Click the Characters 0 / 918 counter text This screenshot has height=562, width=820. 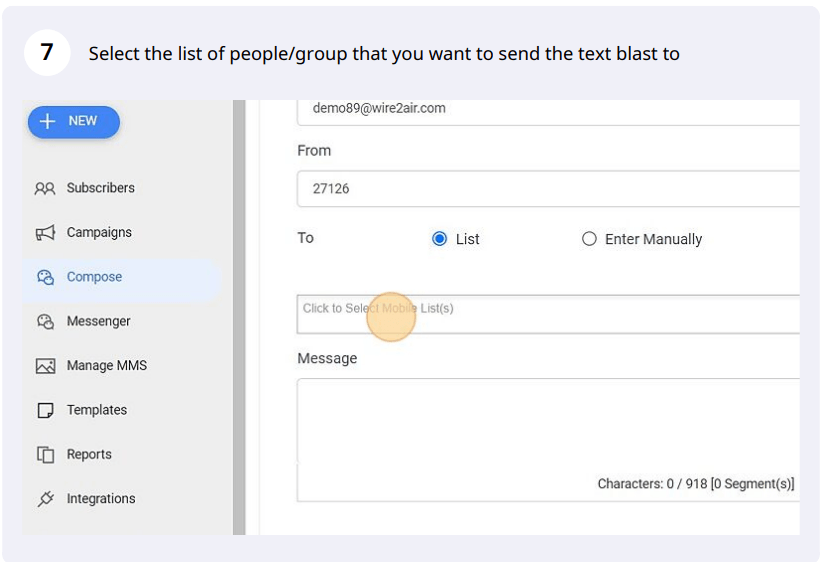pyautogui.click(x=696, y=484)
